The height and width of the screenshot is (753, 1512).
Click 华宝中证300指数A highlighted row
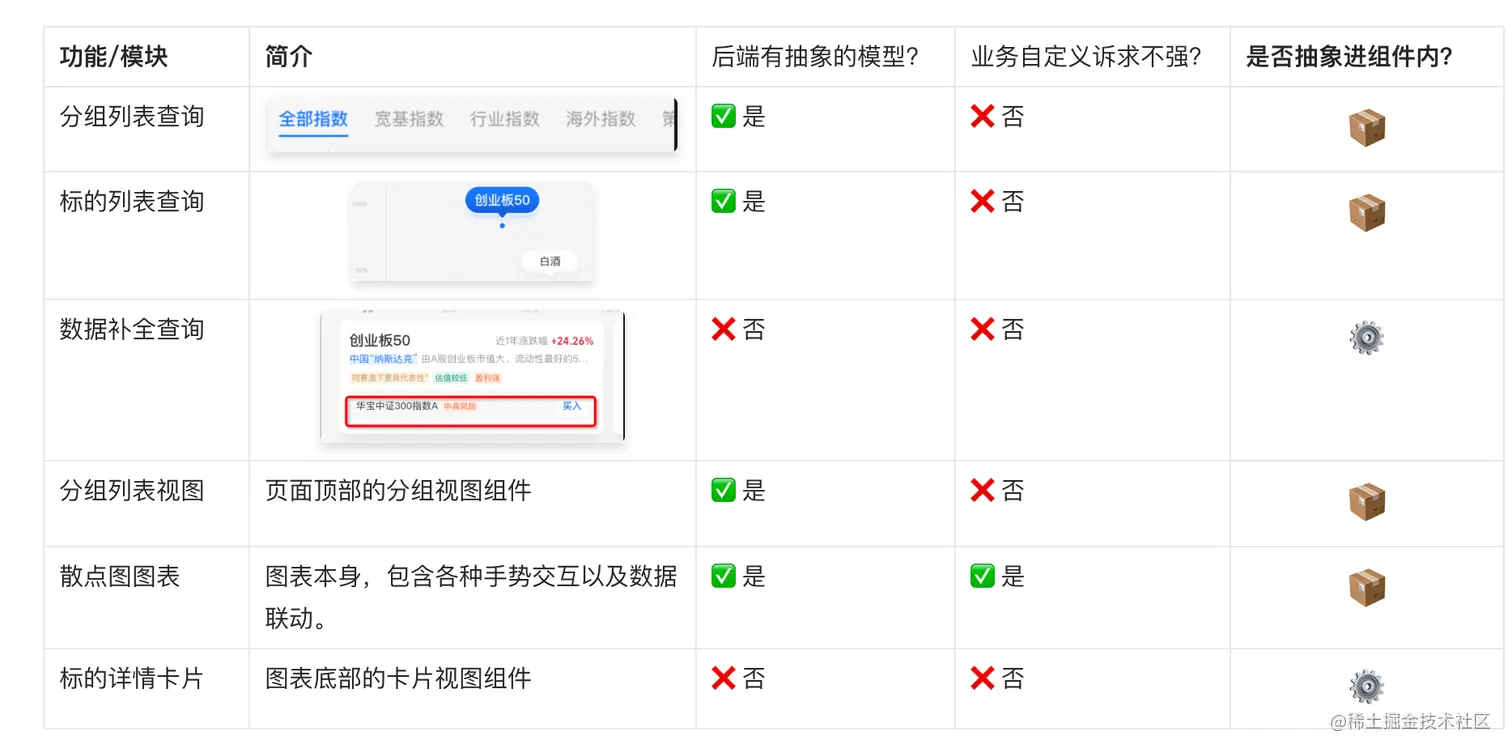click(470, 411)
